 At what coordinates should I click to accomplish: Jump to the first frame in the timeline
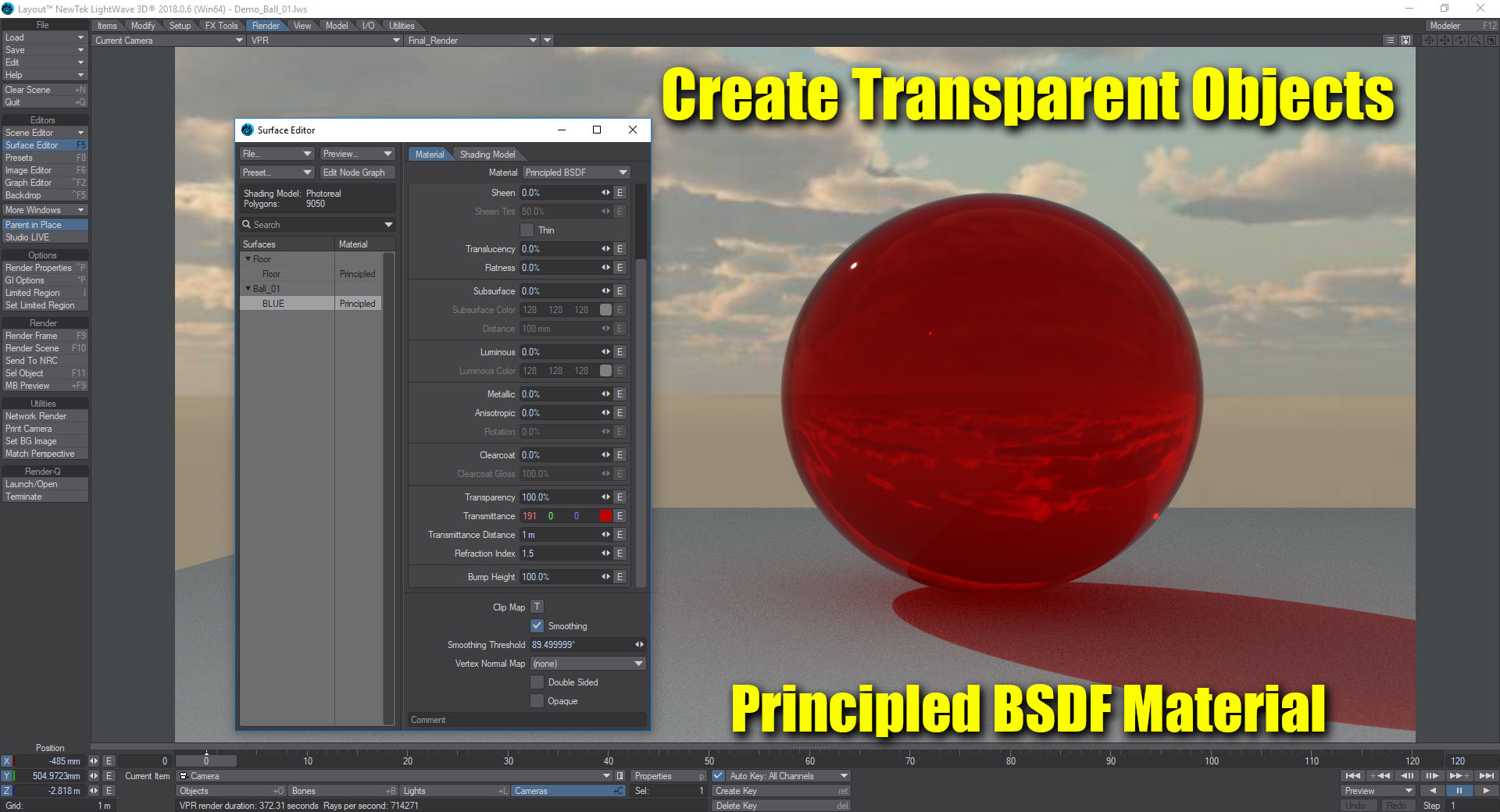[x=1352, y=775]
